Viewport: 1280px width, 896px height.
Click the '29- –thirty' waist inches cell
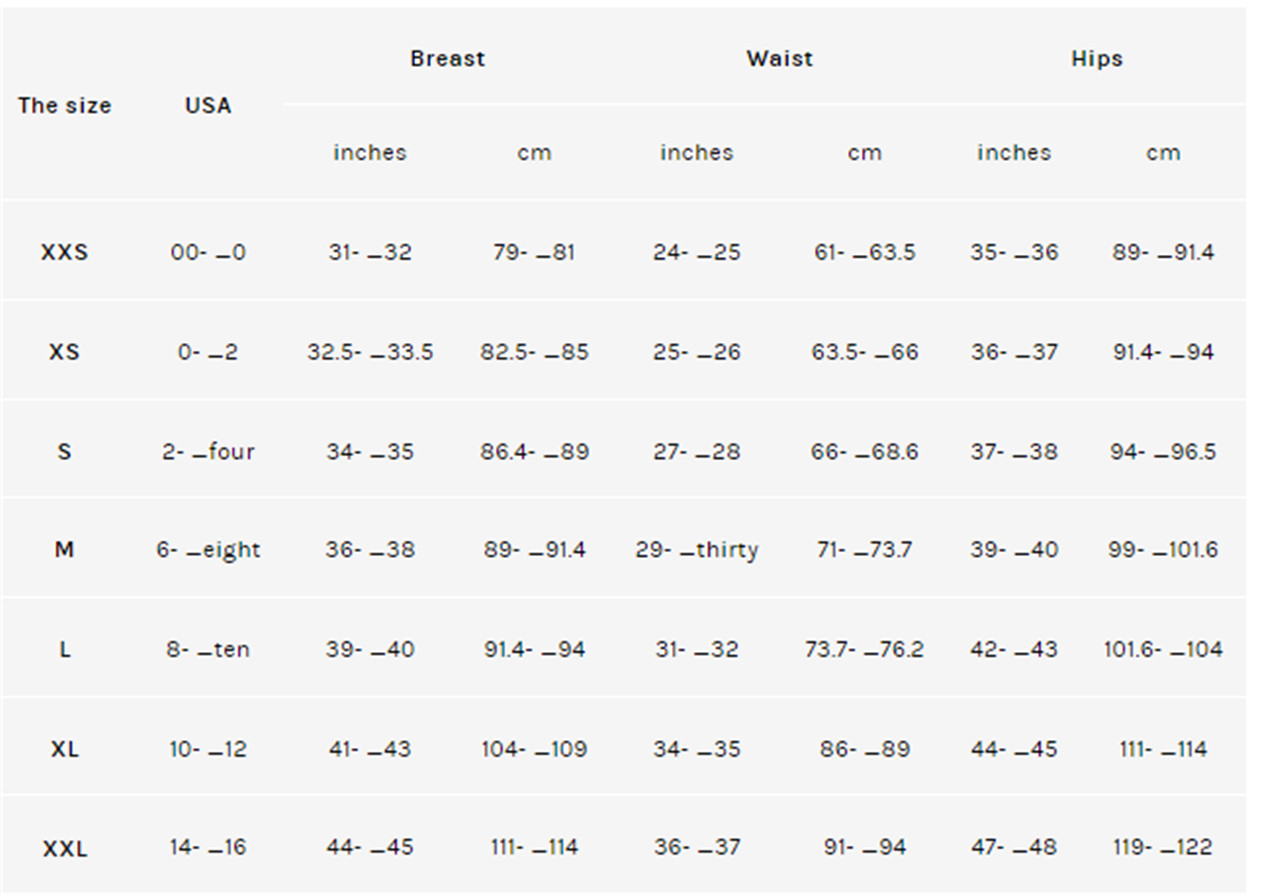[697, 550]
